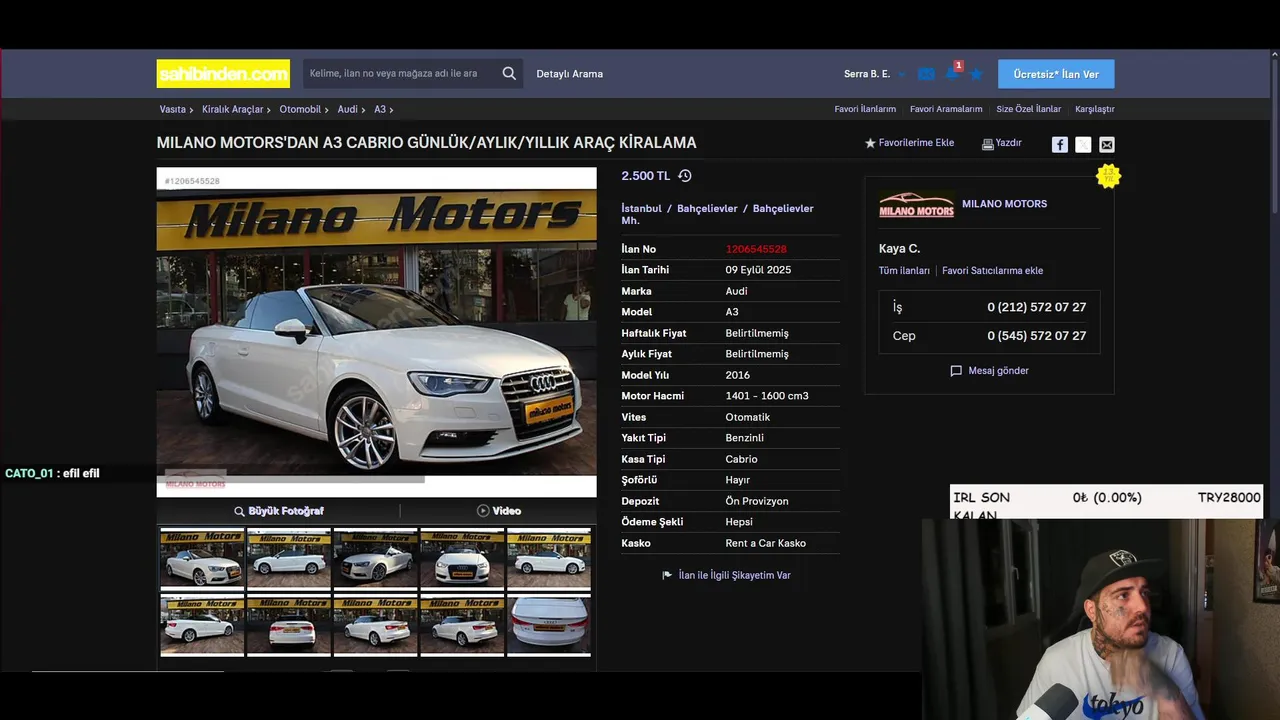1280x720 pixels.
Task: Click Favori Satıcılarıma ekle
Action: tap(992, 271)
